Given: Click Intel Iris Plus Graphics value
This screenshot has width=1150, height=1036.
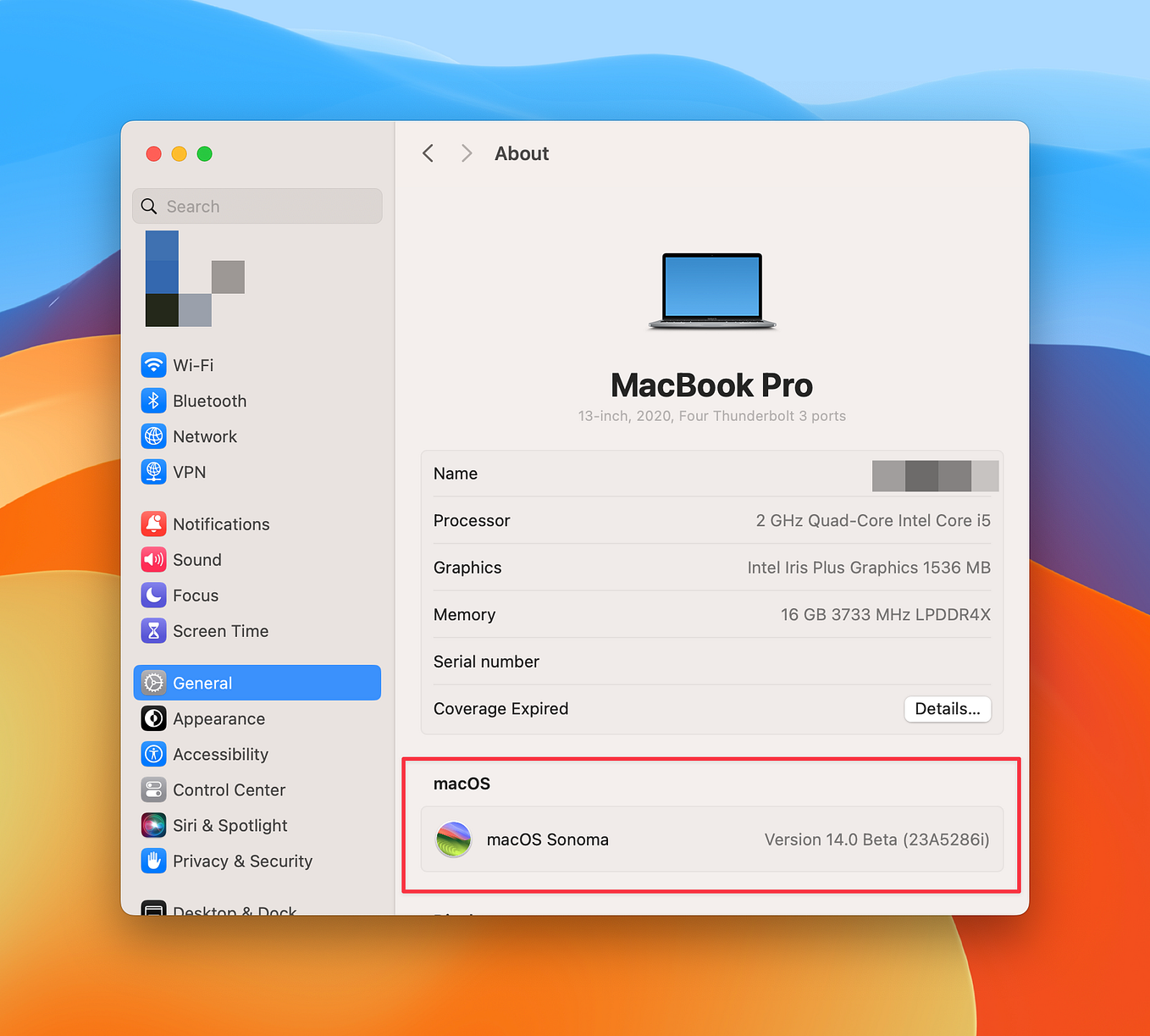Looking at the screenshot, I should [869, 568].
